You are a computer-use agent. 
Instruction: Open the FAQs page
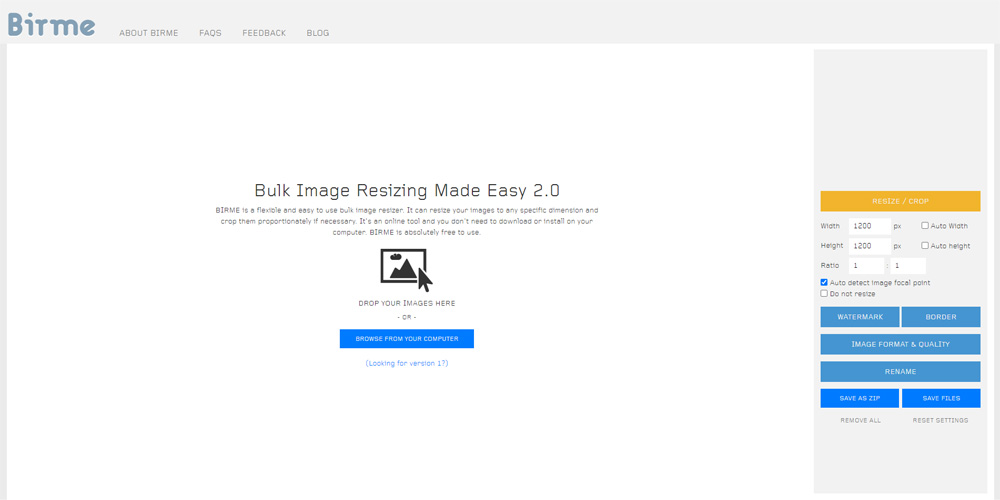[210, 33]
